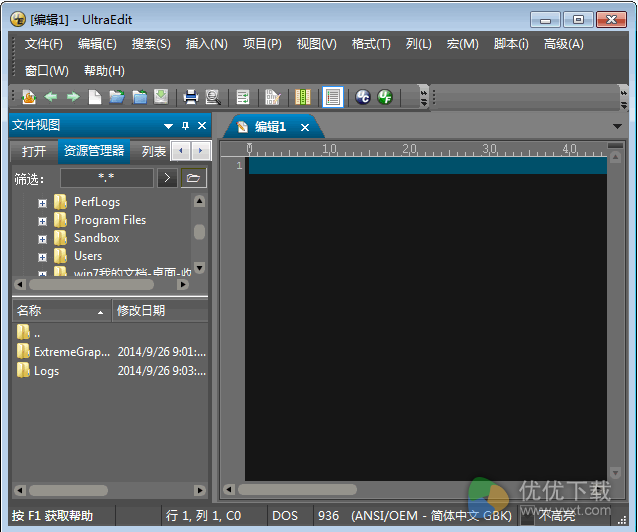Click the hex edit mode icon
638x532 pixels.
tap(272, 97)
